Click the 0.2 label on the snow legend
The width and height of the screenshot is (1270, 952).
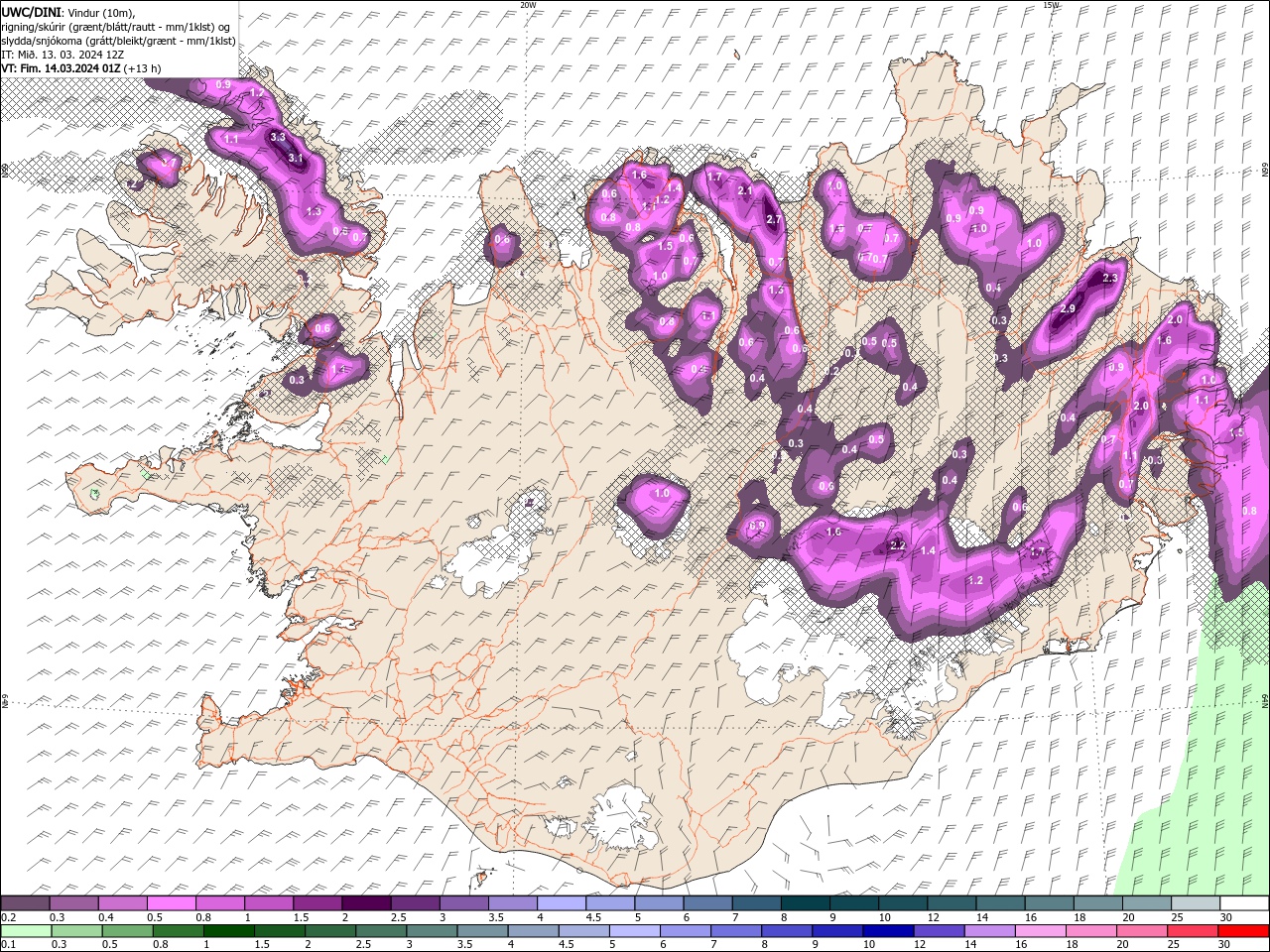click(8, 917)
